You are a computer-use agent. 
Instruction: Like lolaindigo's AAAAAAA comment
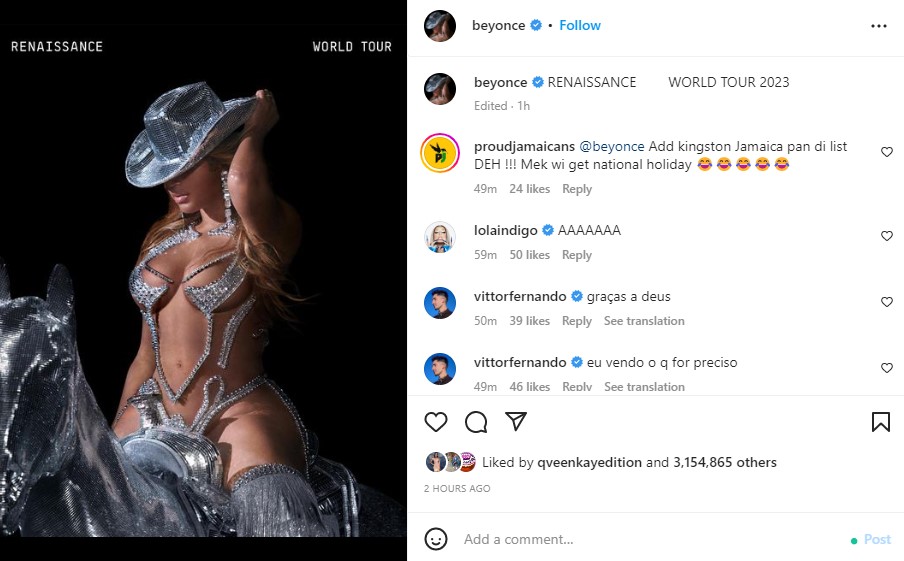coord(886,236)
